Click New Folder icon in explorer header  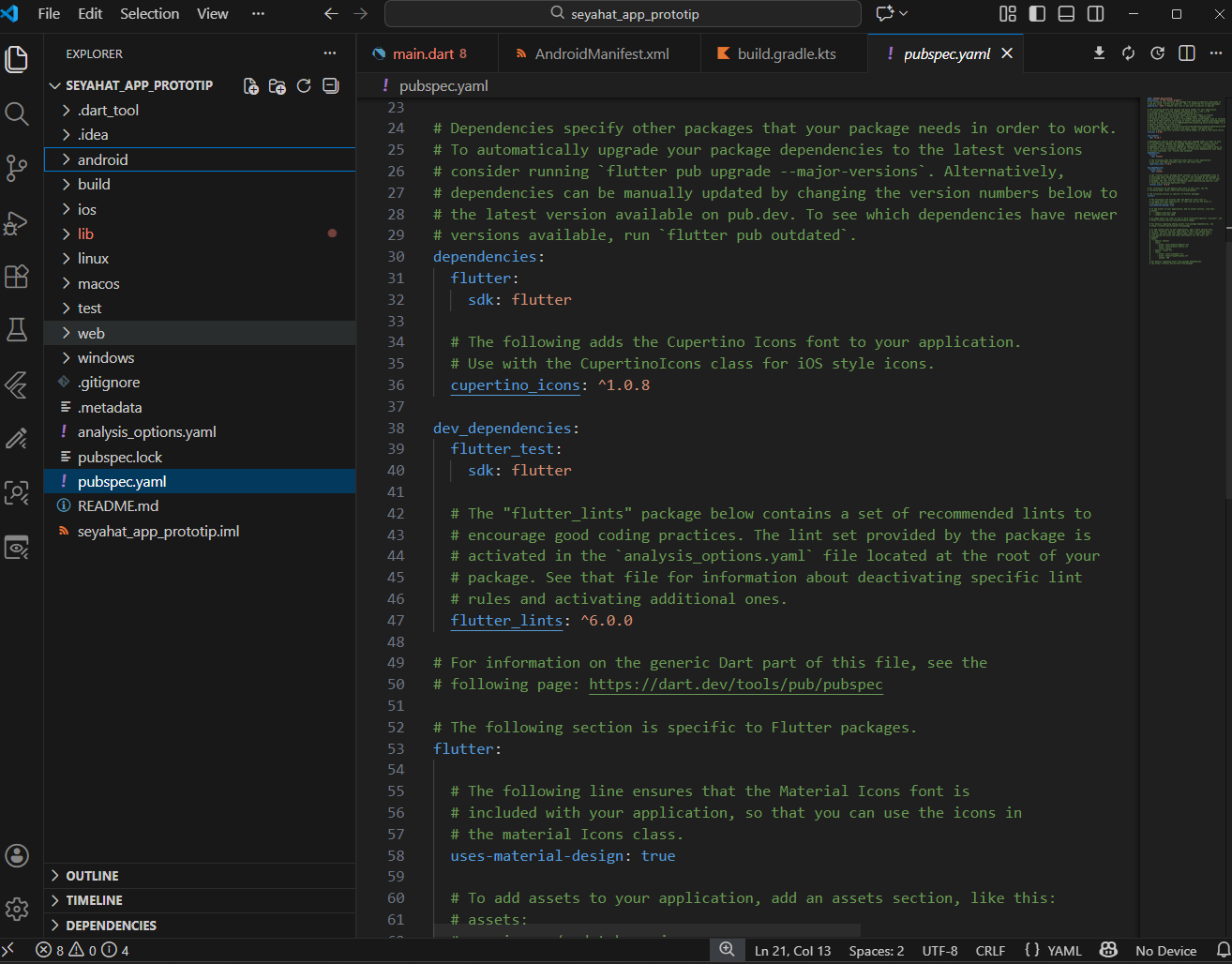tap(278, 85)
